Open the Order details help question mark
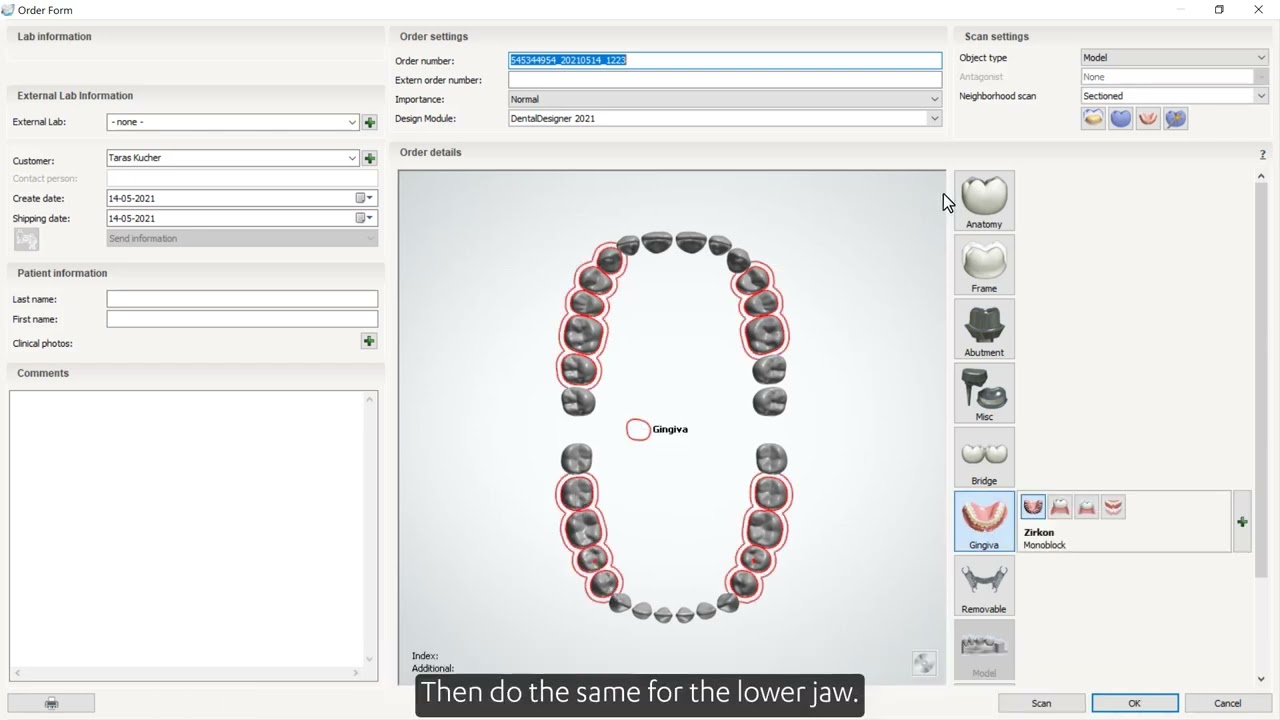Viewport: 1280px width, 720px height. 1263,154
